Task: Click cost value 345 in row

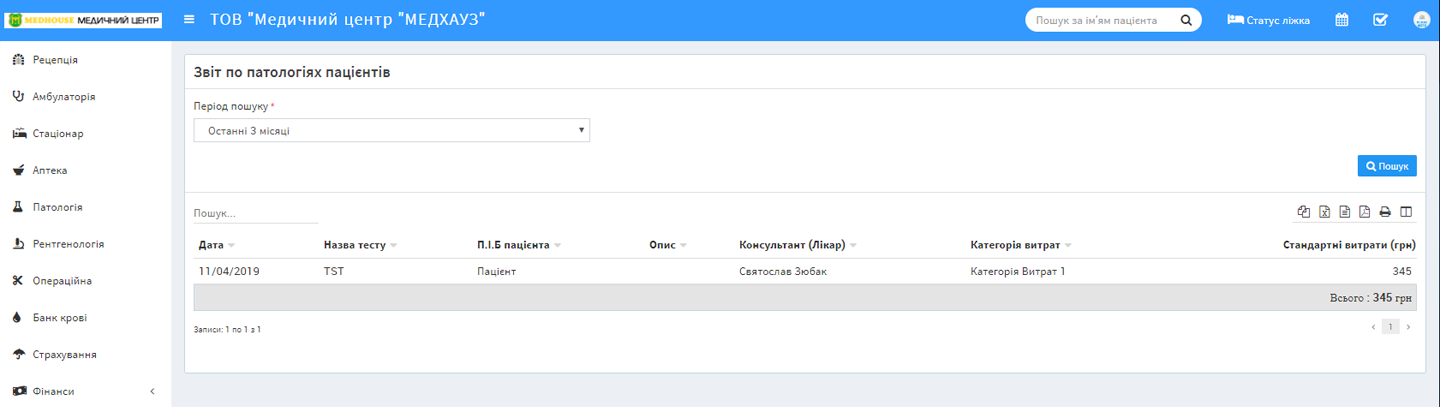Action: click(1402, 271)
